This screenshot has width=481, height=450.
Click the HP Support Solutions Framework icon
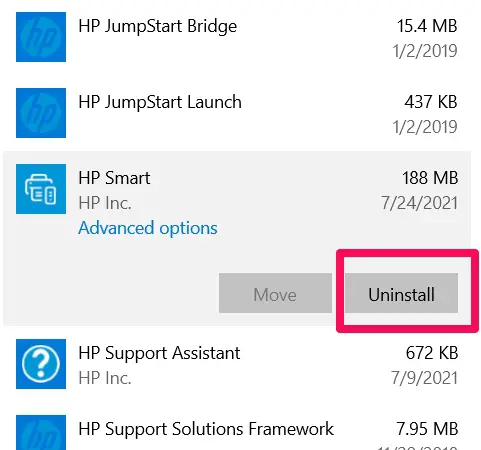41,432
